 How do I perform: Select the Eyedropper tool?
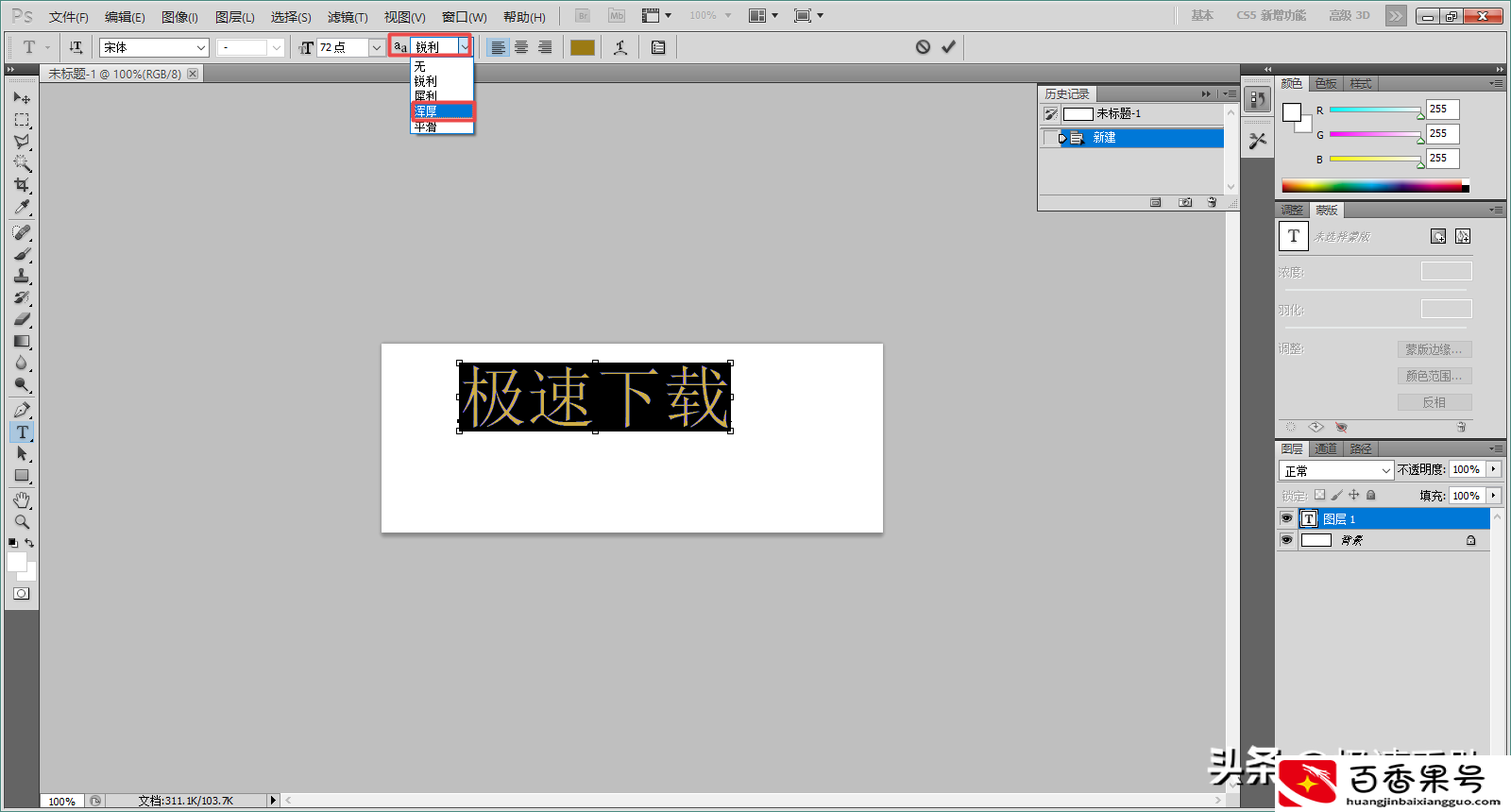[22, 207]
